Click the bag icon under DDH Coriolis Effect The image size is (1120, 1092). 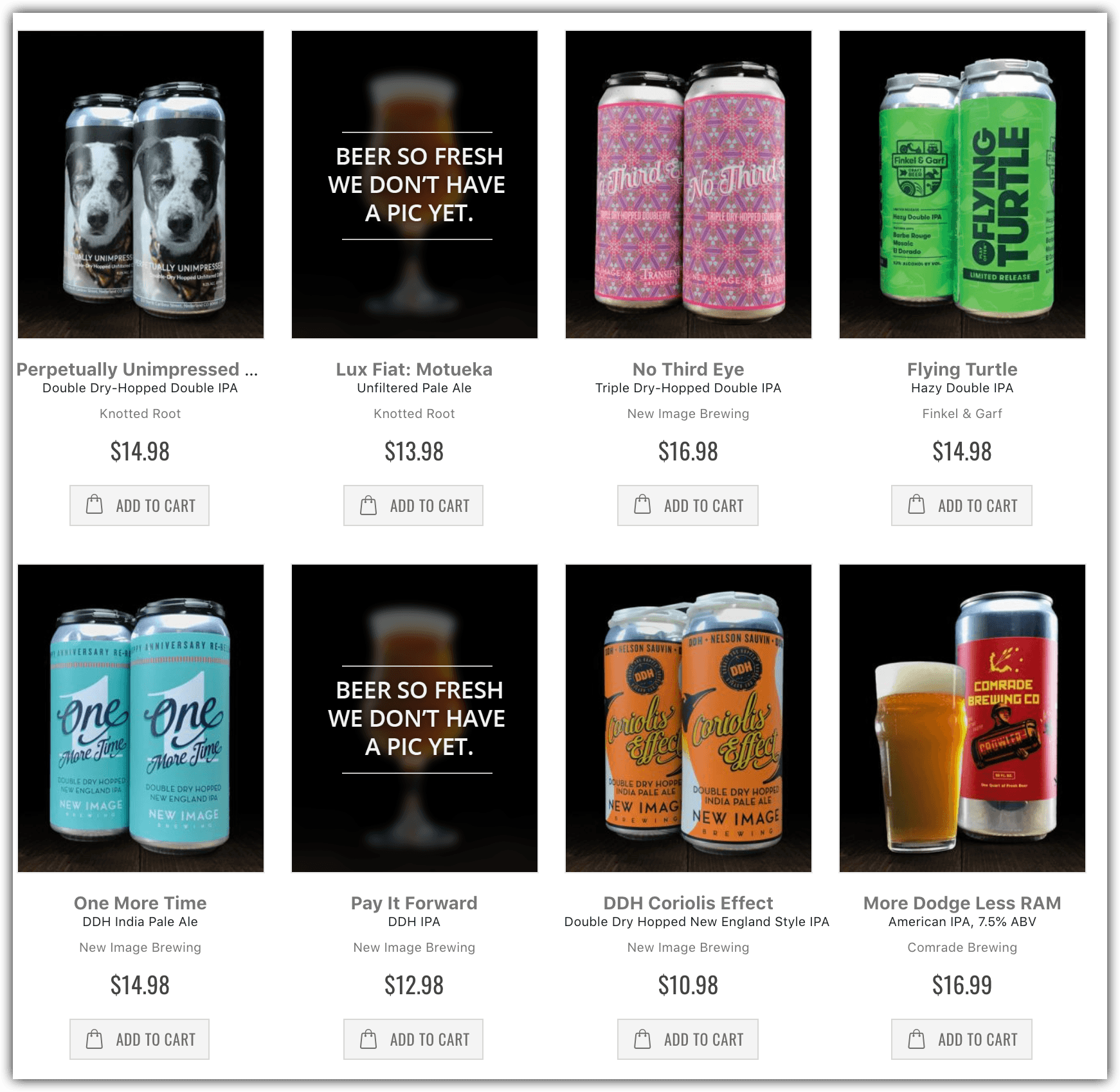642,1039
